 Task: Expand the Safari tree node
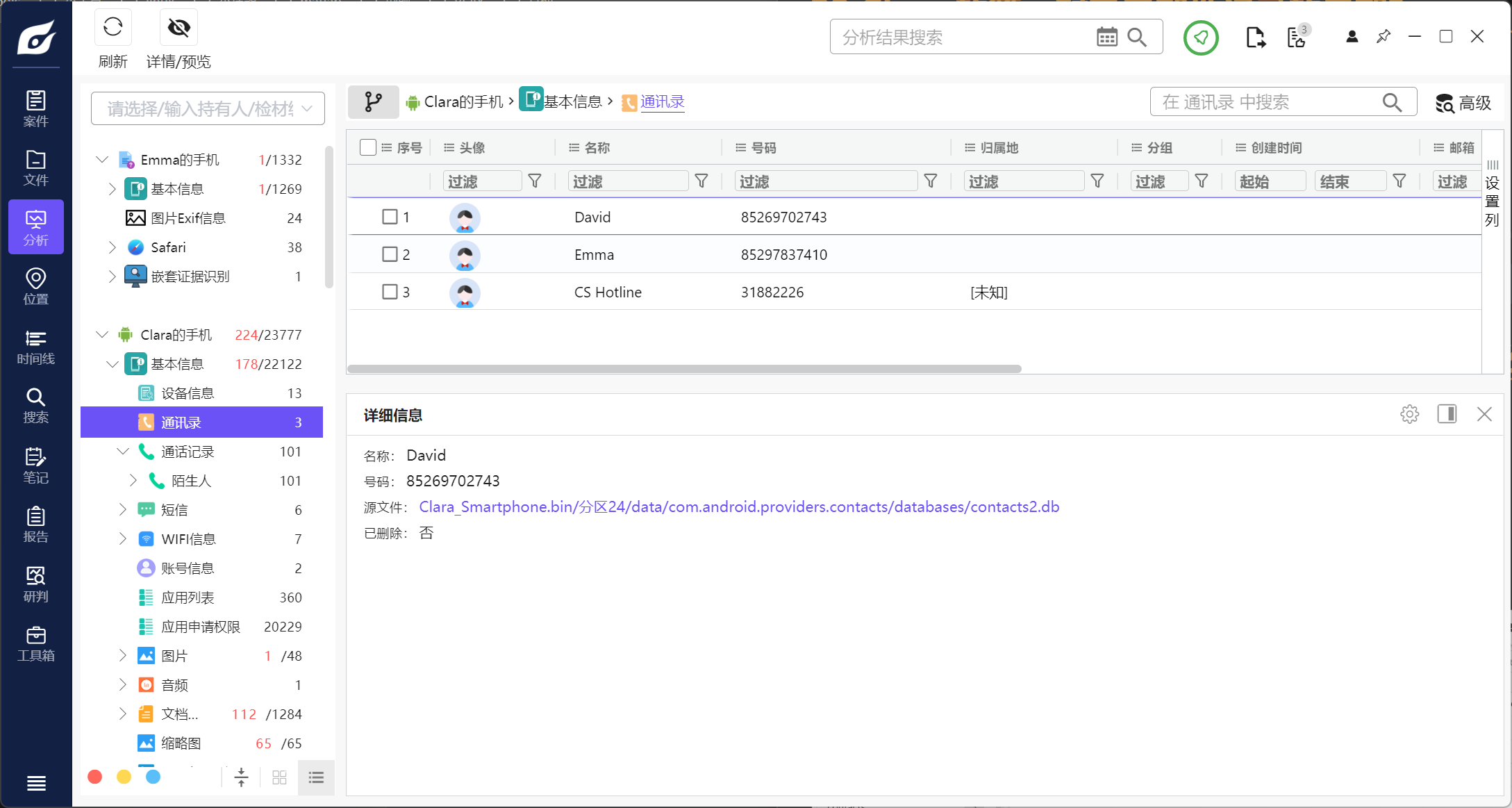coord(113,247)
